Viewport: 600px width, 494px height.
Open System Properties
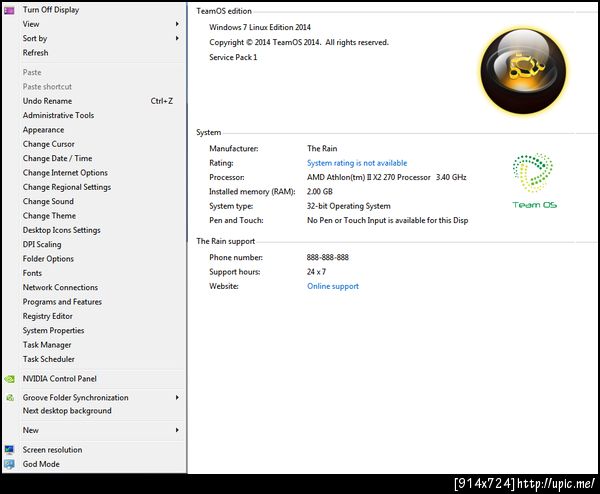pyautogui.click(x=53, y=331)
